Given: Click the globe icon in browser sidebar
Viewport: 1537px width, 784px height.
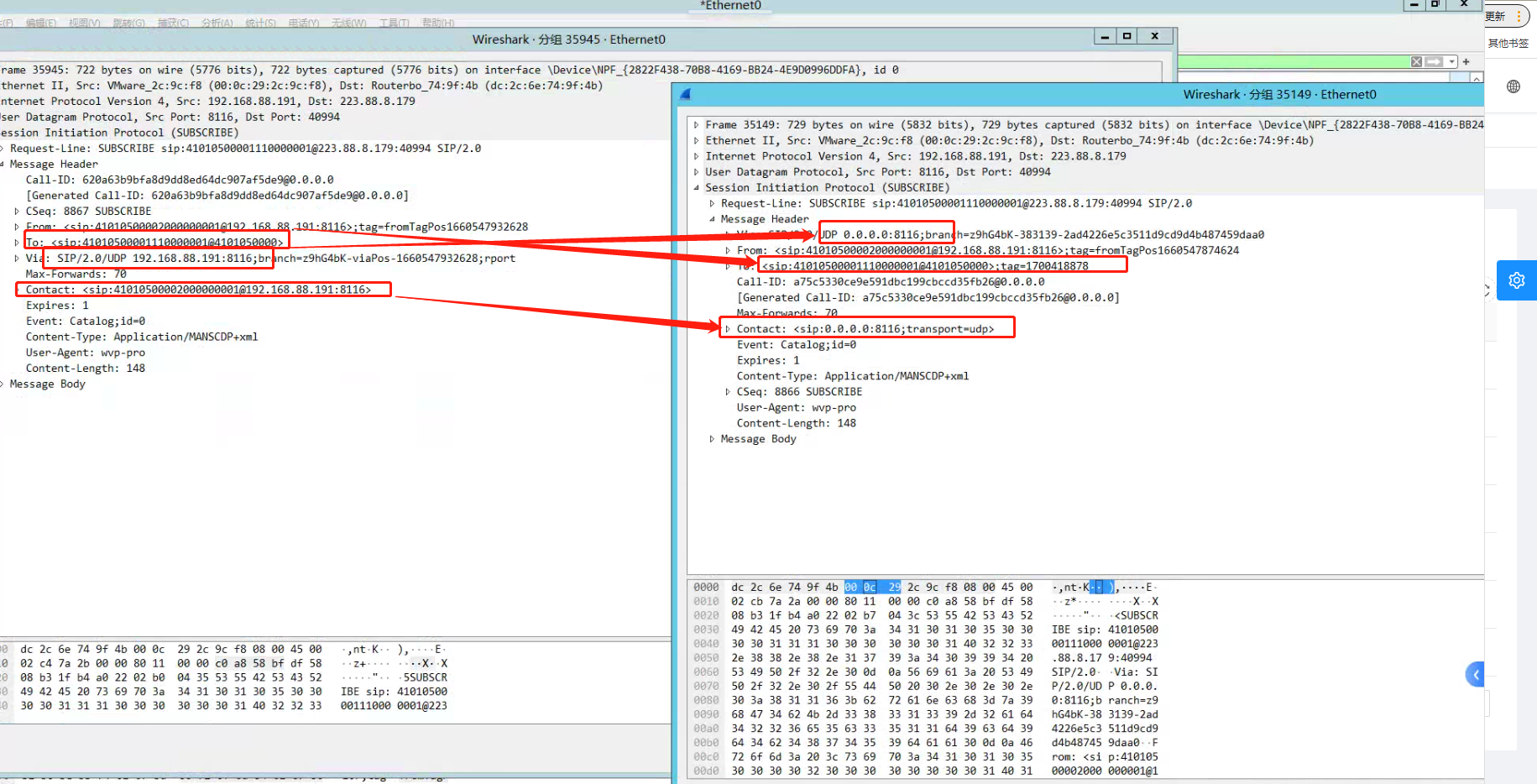Looking at the screenshot, I should (1513, 86).
